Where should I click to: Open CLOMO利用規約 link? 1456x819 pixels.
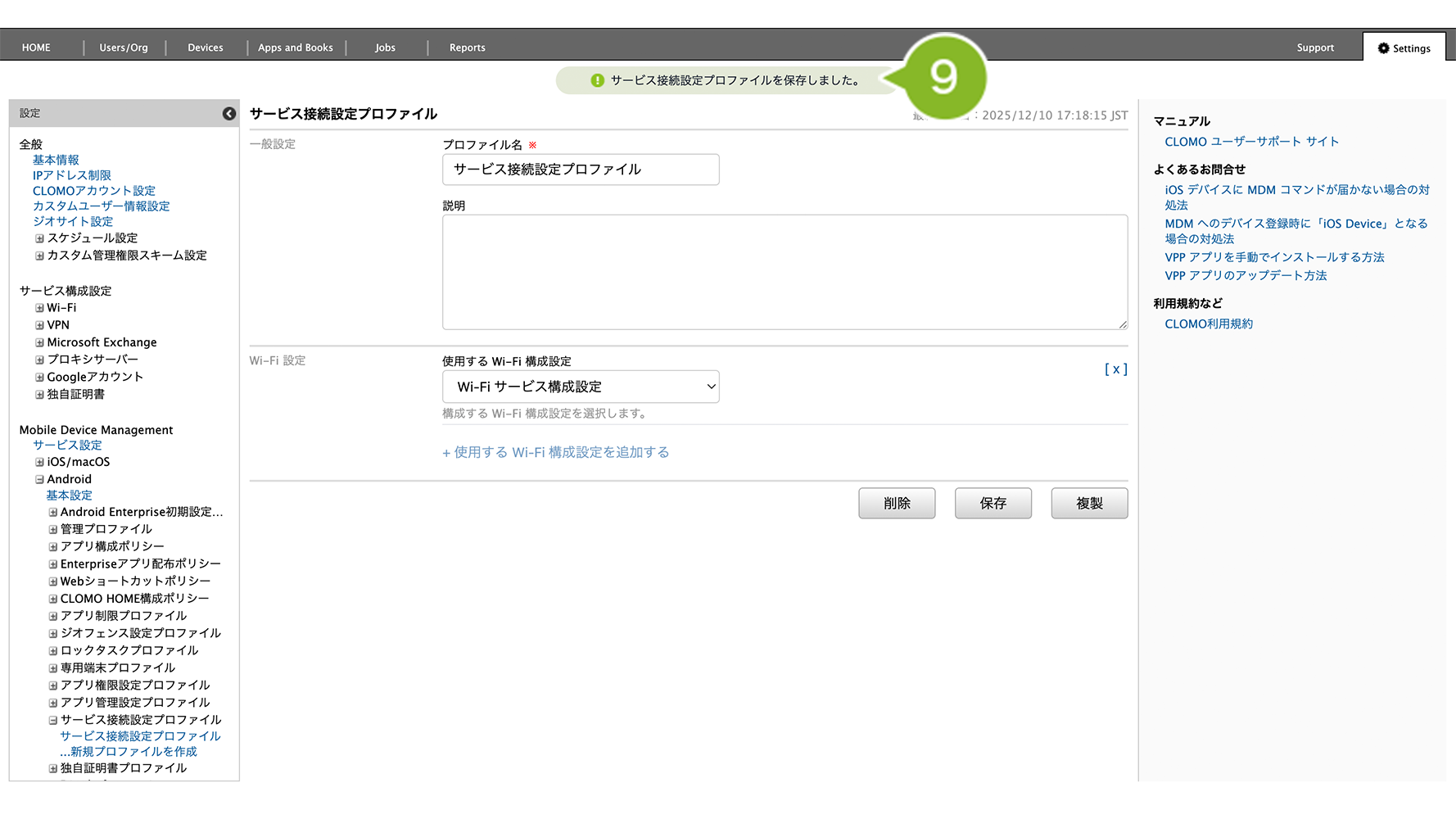pos(1209,324)
